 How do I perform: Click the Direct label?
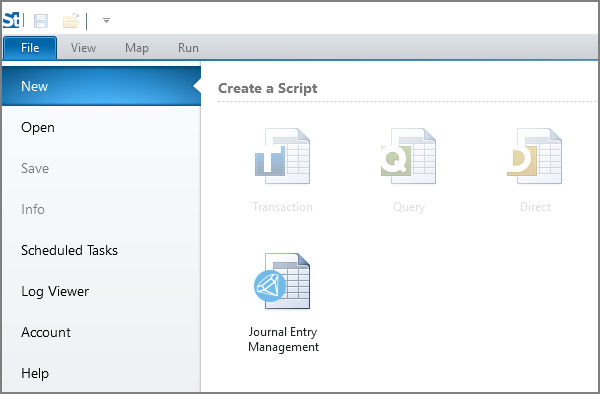pyautogui.click(x=535, y=207)
